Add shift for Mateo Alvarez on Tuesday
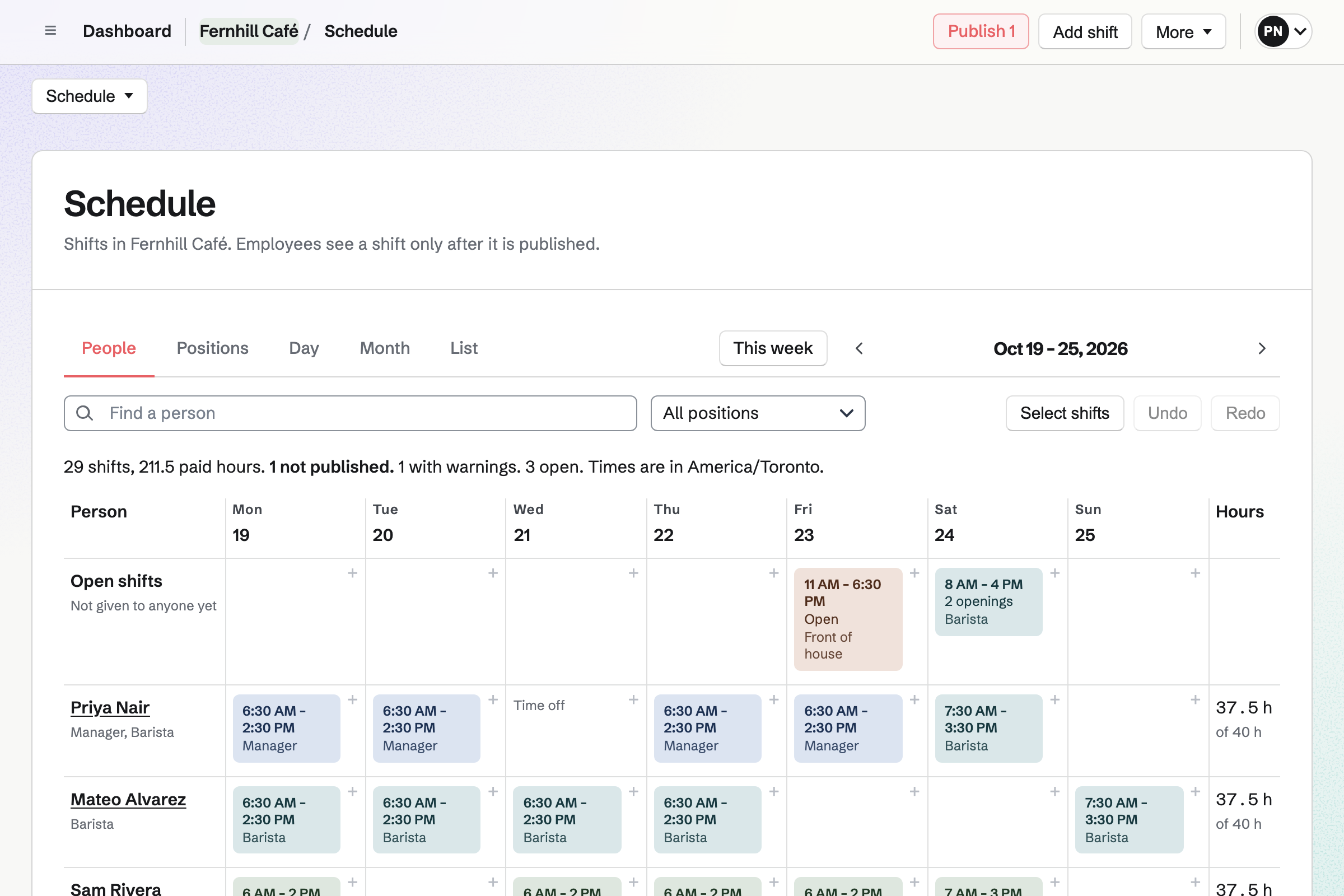Screen dimensions: 1344x896 coord(493,791)
